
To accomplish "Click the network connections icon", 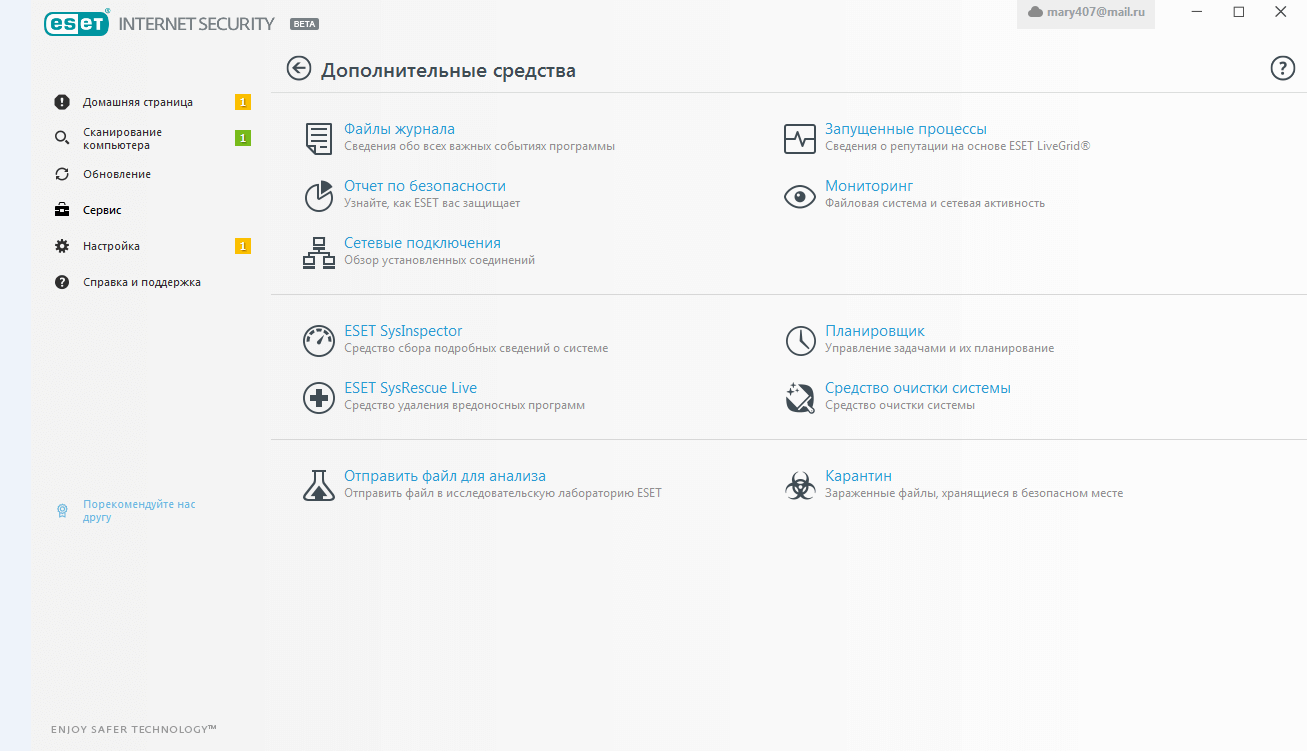I will pos(318,253).
